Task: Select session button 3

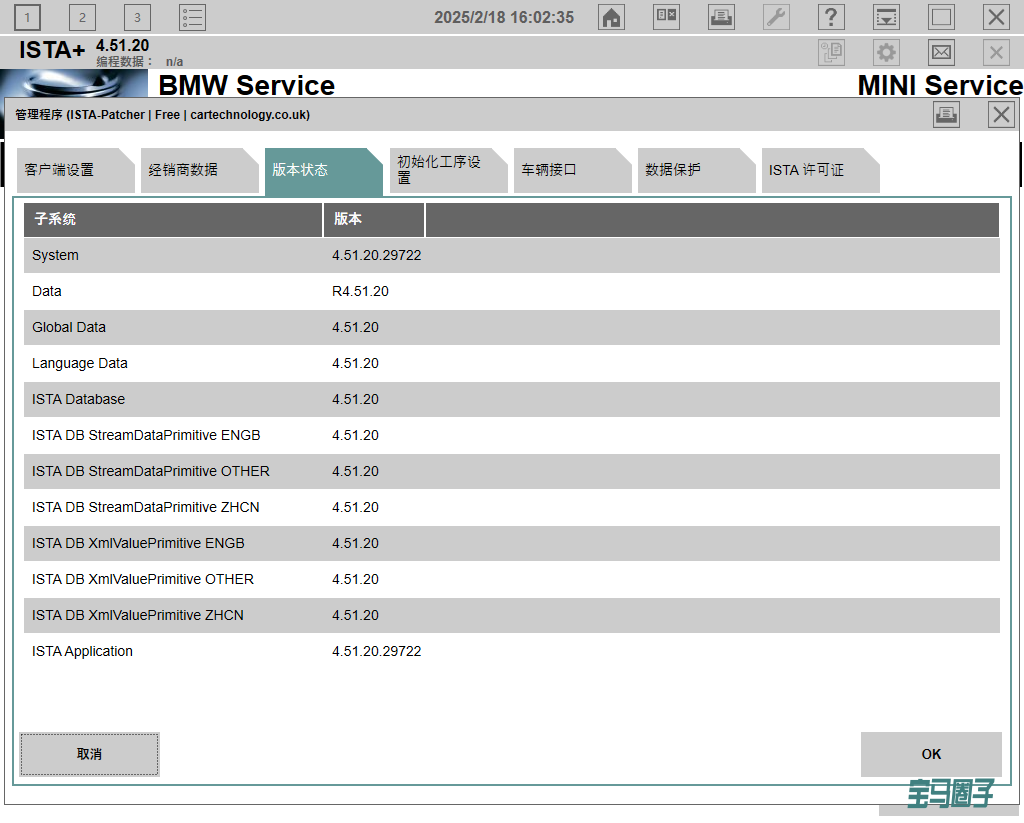Action: pyautogui.click(x=137, y=17)
